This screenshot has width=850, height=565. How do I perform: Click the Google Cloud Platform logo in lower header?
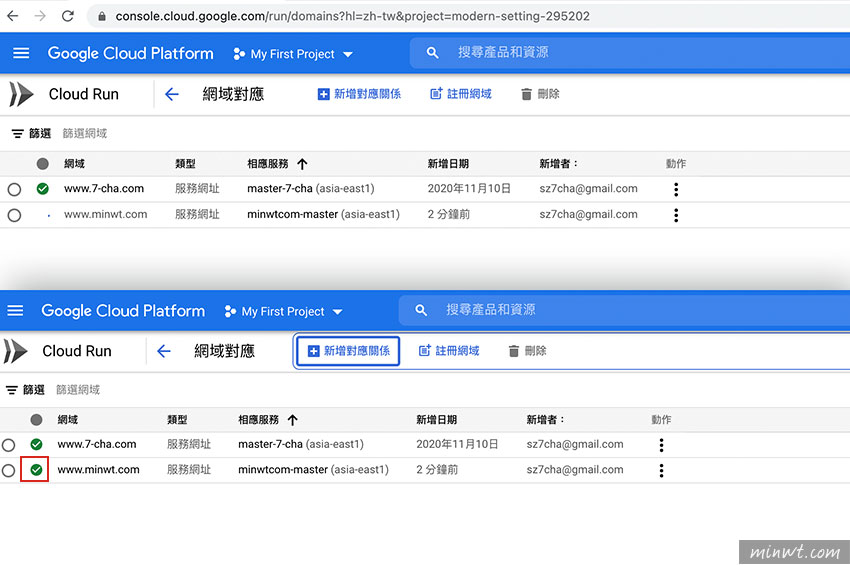[x=123, y=311]
